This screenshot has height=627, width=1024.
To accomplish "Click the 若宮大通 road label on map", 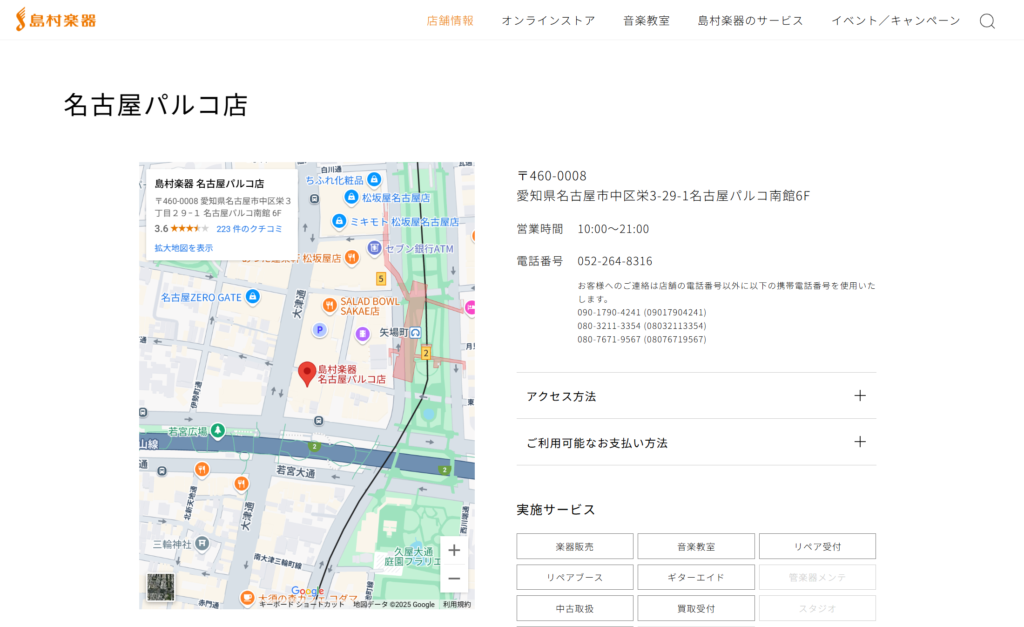I will point(295,471).
